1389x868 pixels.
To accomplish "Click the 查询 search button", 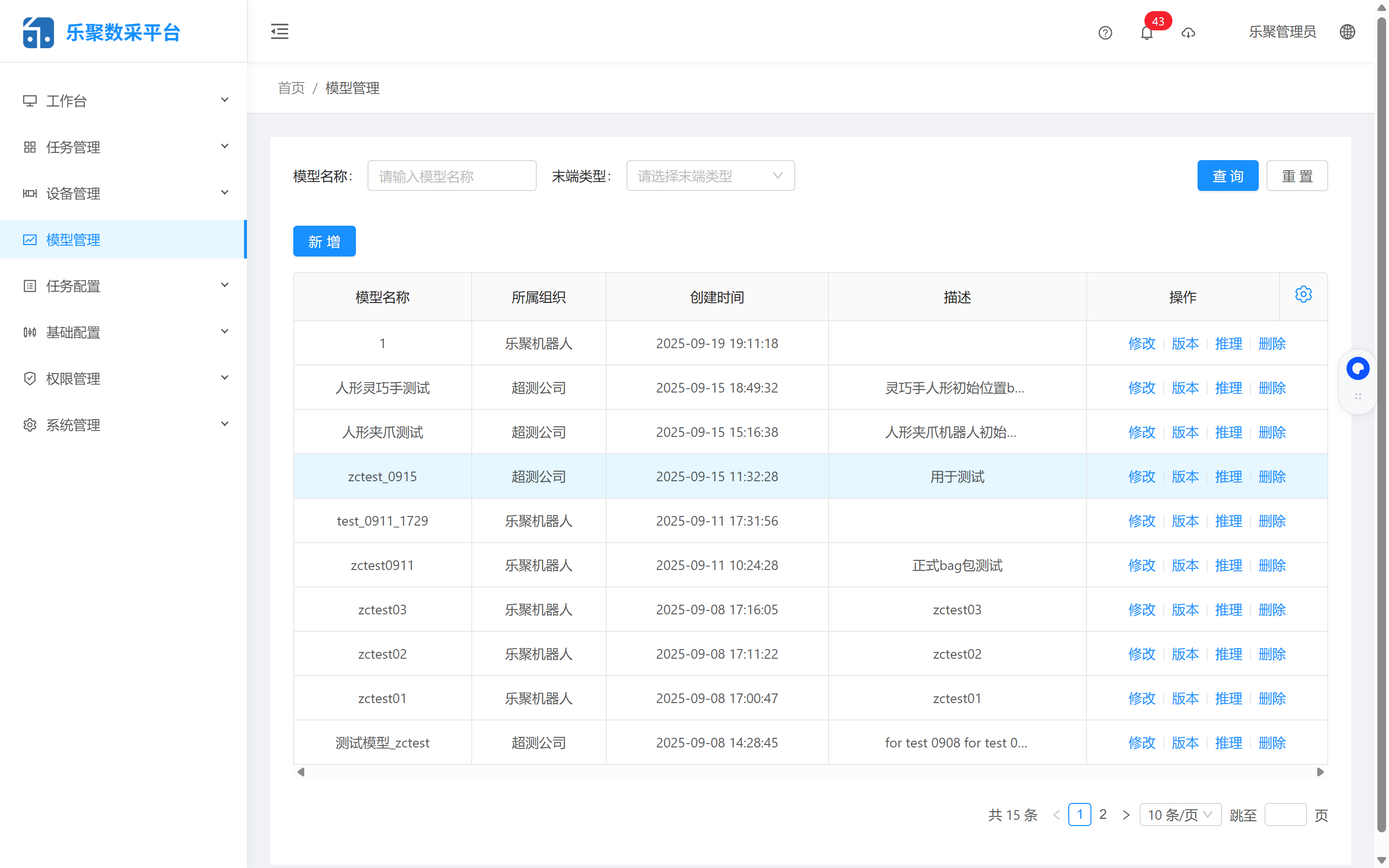I will pos(1228,176).
